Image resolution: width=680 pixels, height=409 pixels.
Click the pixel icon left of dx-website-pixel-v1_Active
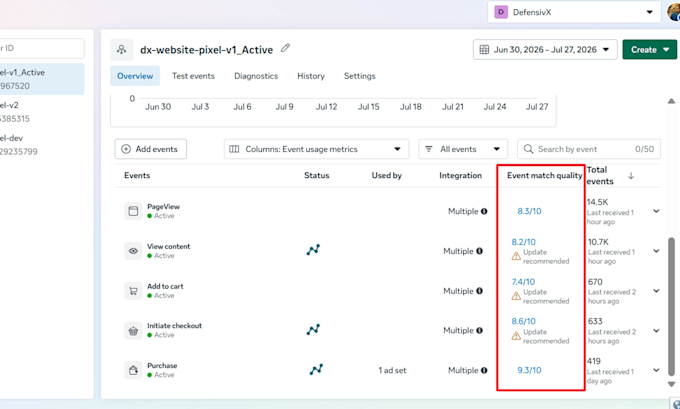point(121,49)
